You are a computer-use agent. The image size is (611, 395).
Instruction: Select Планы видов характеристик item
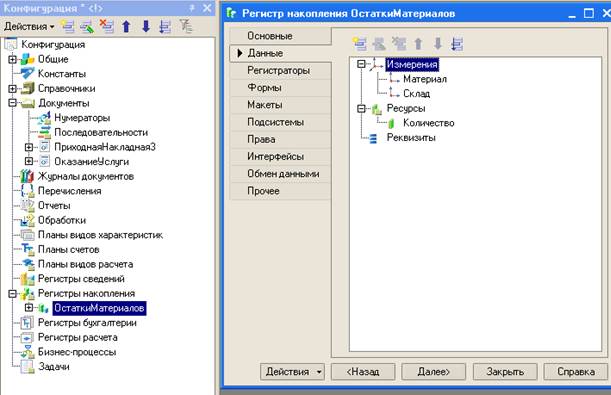click(100, 235)
